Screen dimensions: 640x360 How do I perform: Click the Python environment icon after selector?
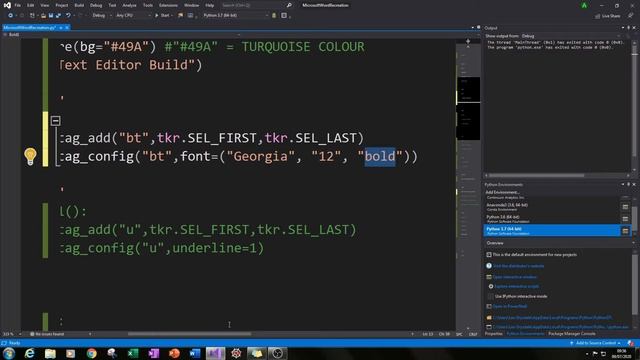click(274, 16)
